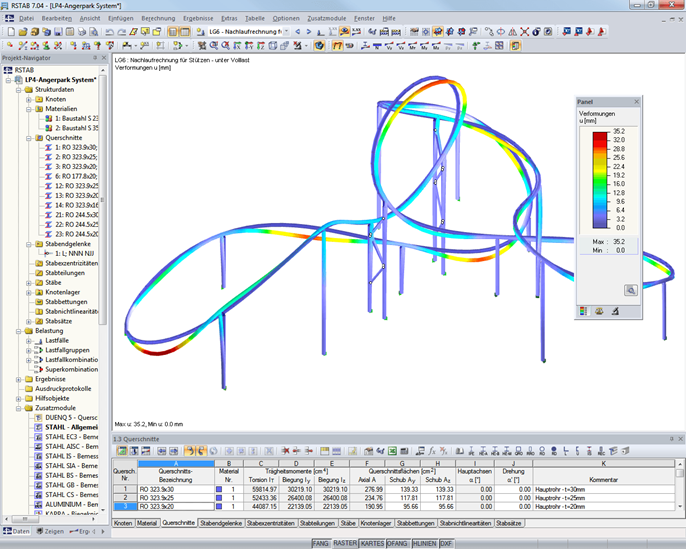The height and width of the screenshot is (549, 686).
Task: Open the Zusatzmodule menu
Action: tap(326, 18)
